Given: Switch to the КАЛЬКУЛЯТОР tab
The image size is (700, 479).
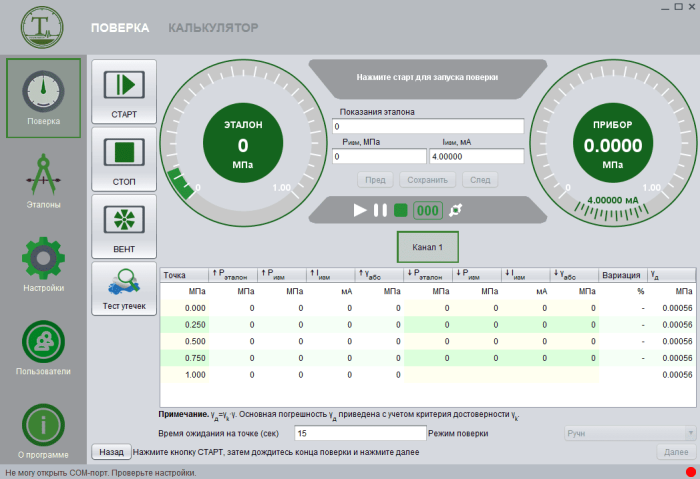Looking at the screenshot, I should coord(213,28).
